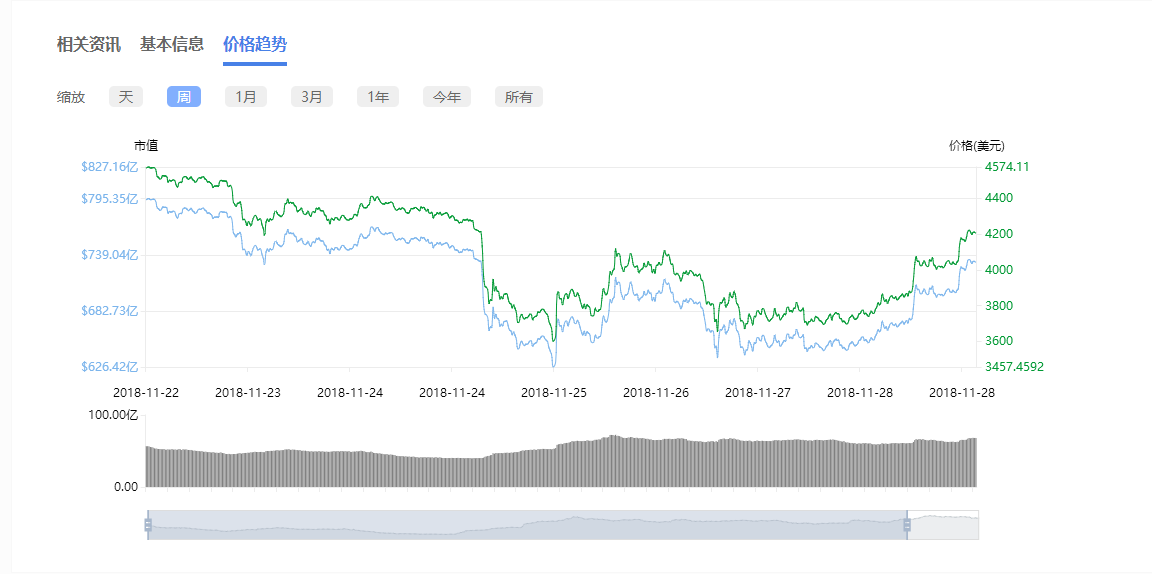Click the $739.04亿 market cap axis label
Screen dimensions: 1152x574
pos(110,255)
